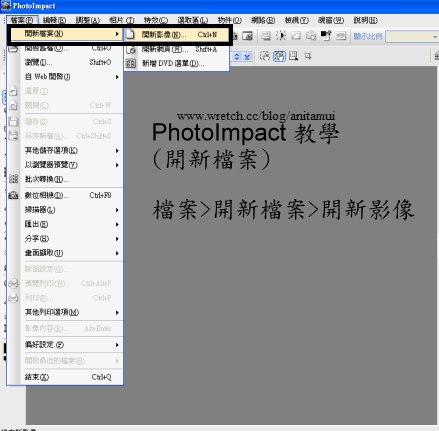Open the 特效(C) menu
Screen dimensions: 439x431
(155, 20)
